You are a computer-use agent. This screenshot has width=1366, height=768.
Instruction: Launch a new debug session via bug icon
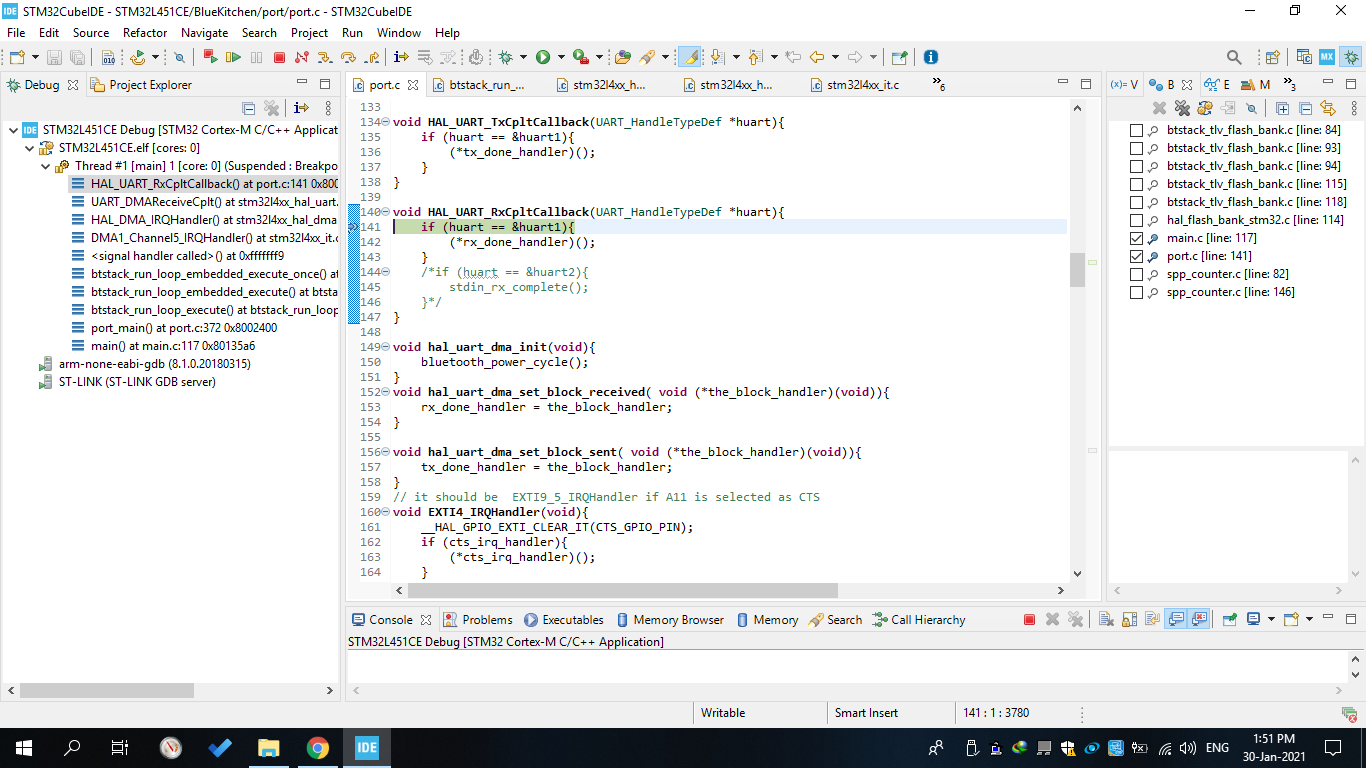pos(506,56)
